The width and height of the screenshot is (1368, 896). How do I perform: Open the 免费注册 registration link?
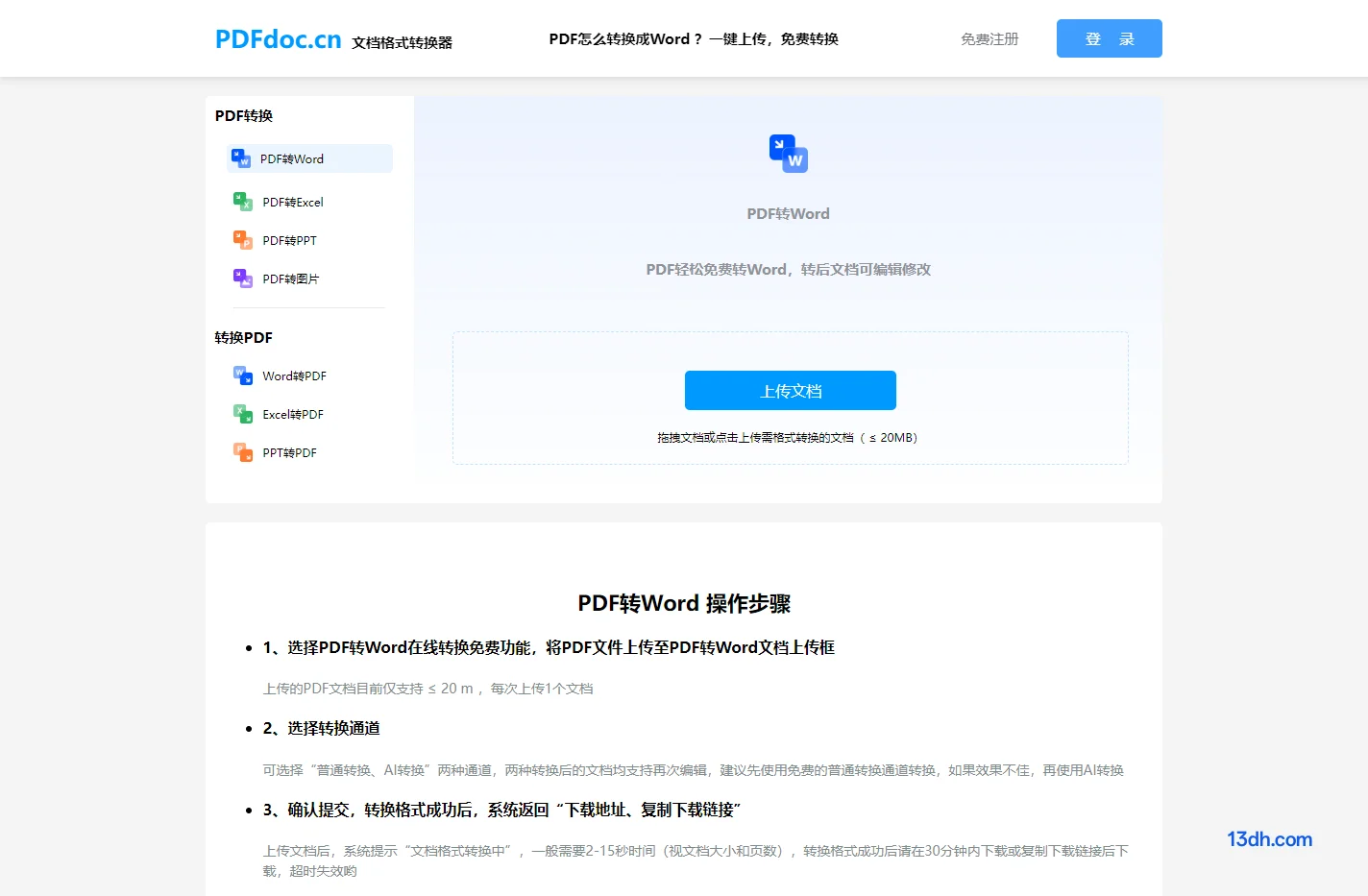tap(989, 39)
